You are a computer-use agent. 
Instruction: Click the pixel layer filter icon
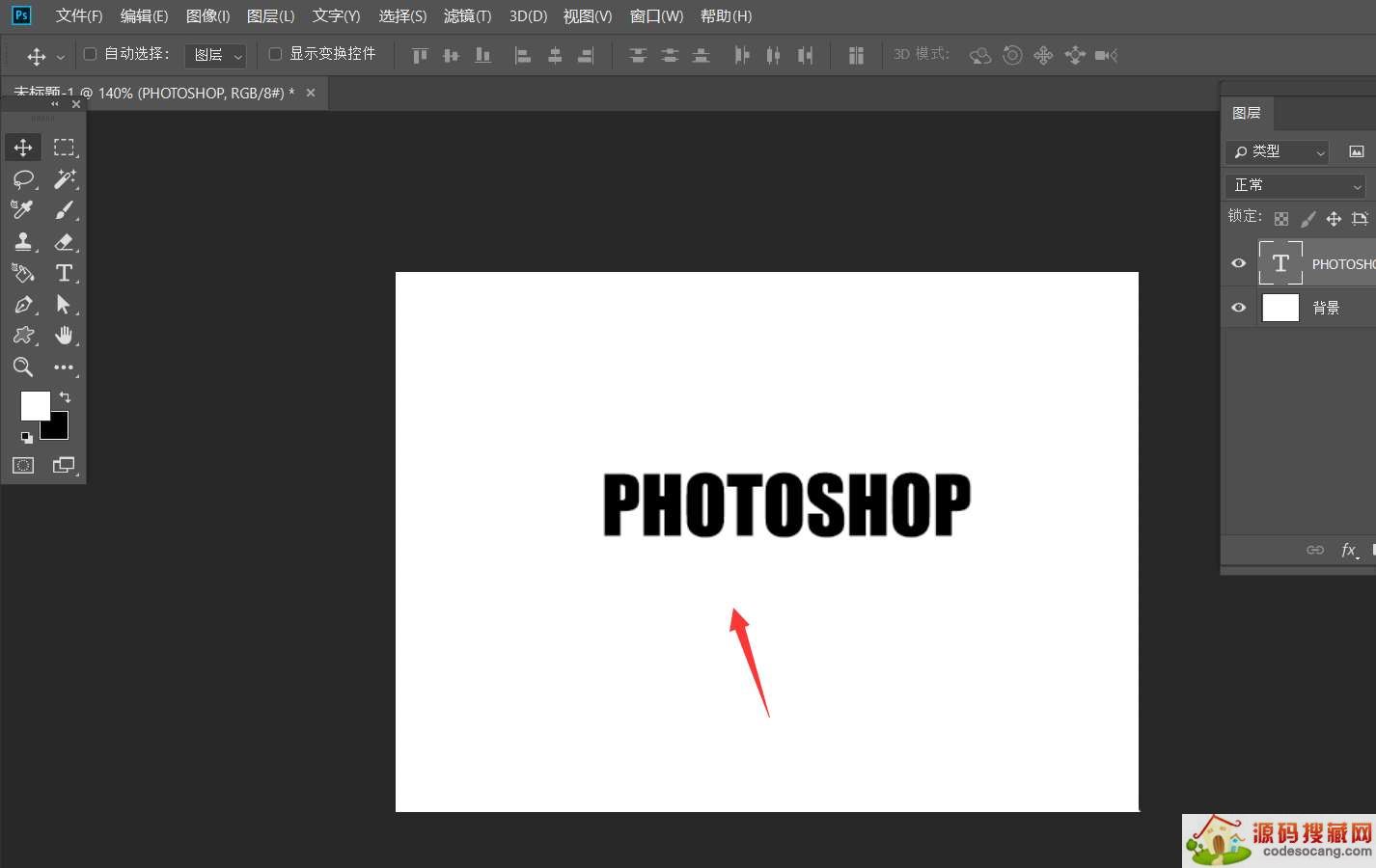point(1357,152)
